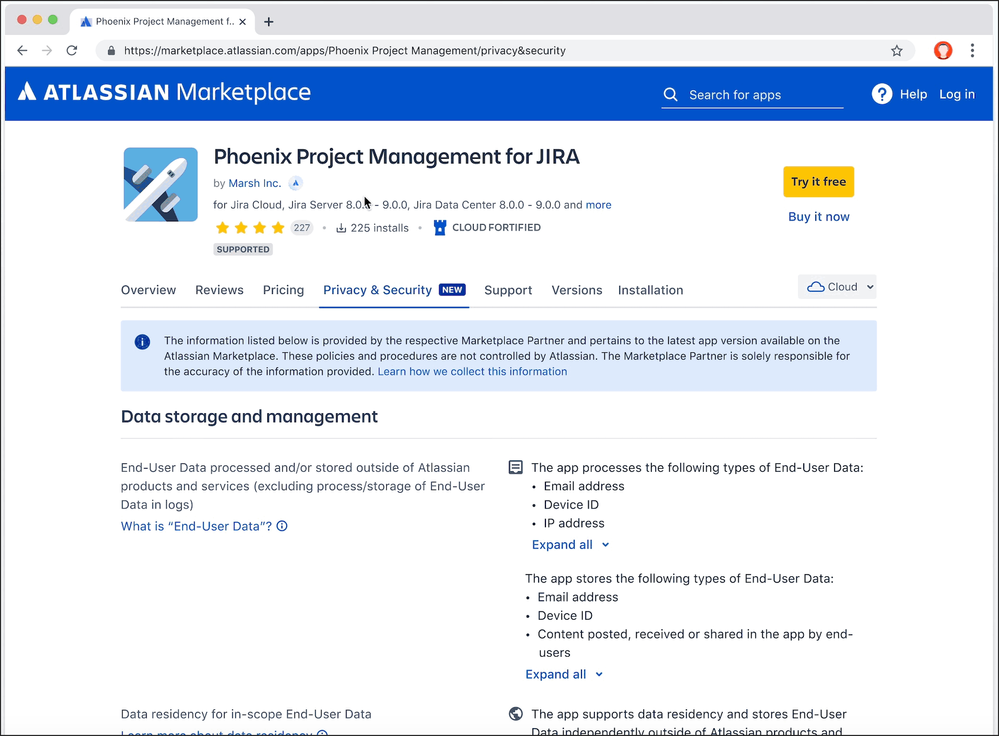Click the padlock site security icon

point(111,50)
